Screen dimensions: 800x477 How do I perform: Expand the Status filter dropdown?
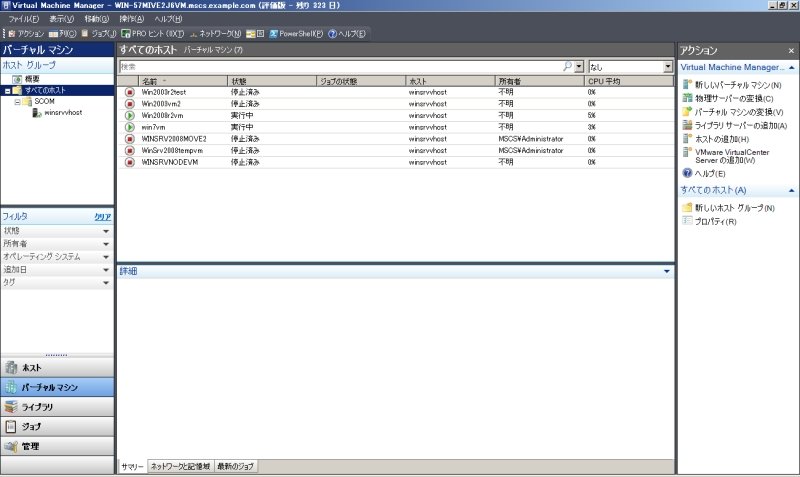click(106, 231)
